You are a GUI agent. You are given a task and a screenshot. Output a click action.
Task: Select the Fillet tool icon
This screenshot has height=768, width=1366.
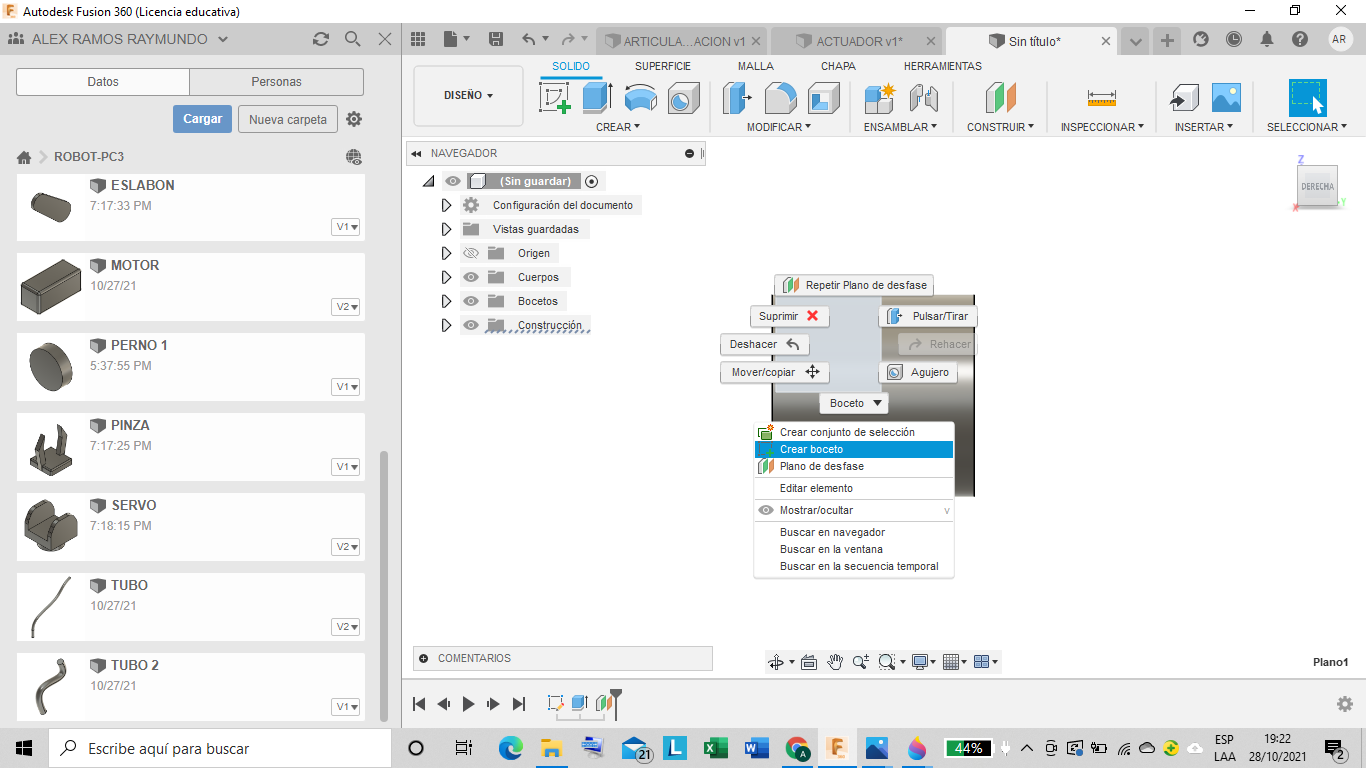pos(780,98)
